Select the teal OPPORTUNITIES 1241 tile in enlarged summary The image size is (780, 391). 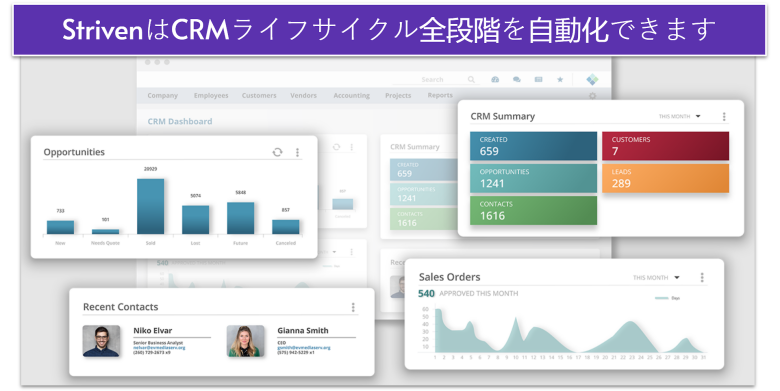coord(533,178)
